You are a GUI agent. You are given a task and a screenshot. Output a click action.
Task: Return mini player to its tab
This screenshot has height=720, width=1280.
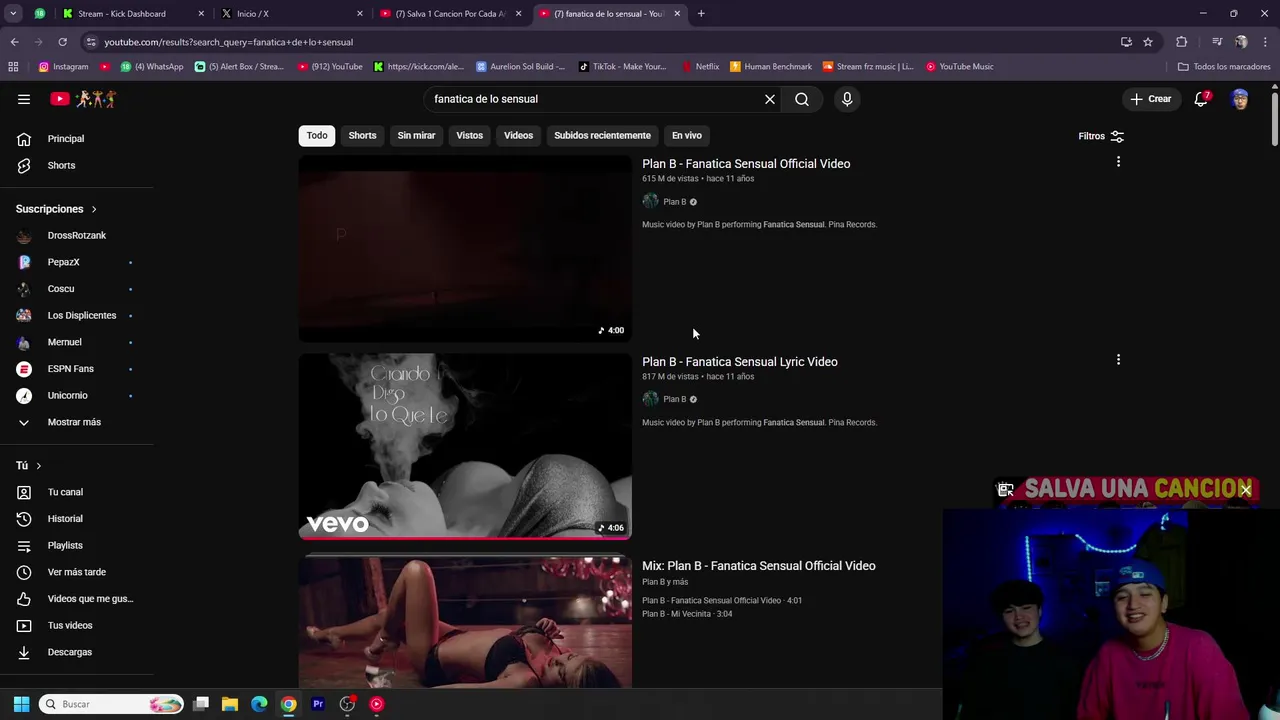(x=1006, y=489)
